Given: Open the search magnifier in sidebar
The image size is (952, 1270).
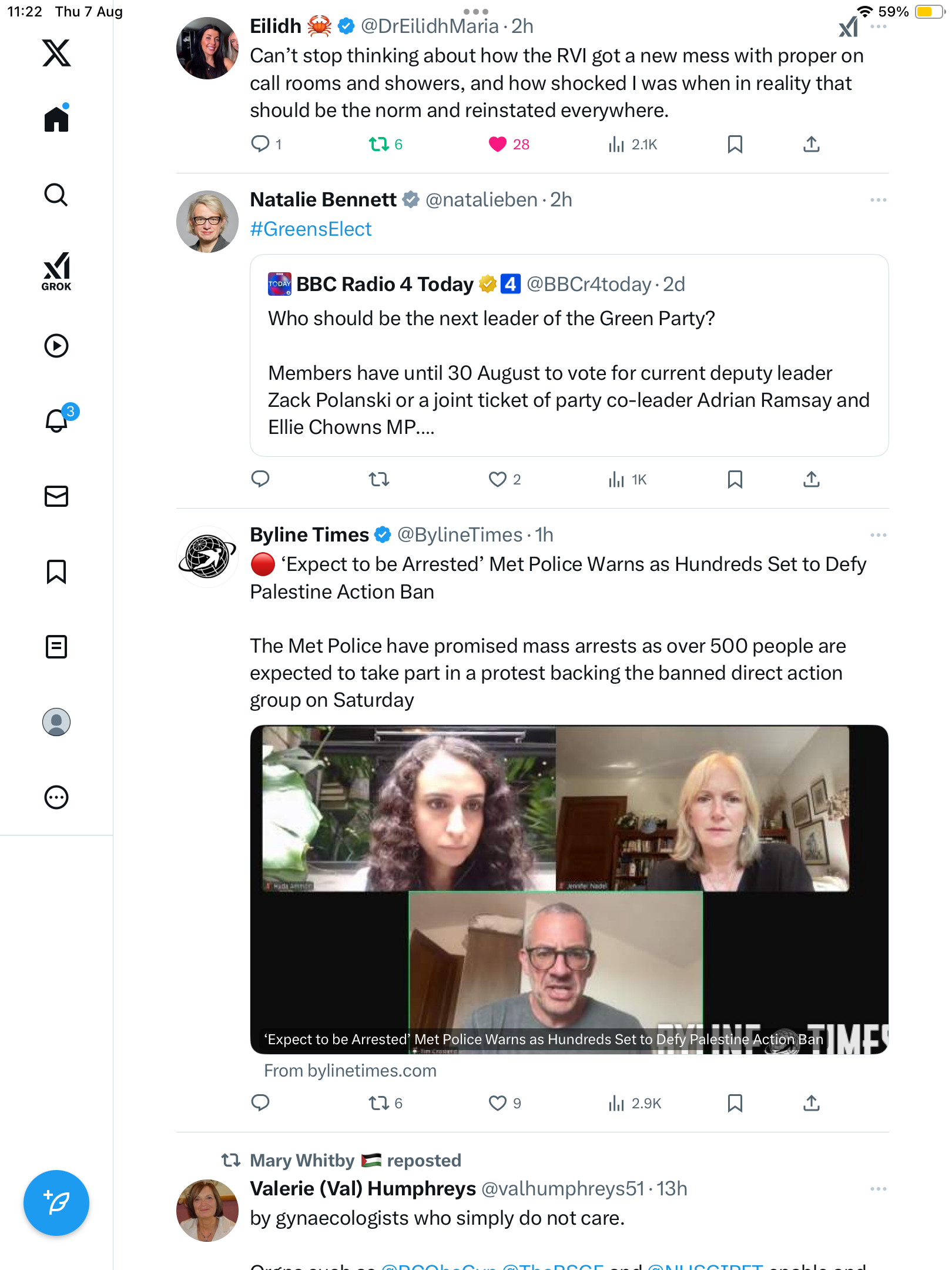Looking at the screenshot, I should (56, 195).
